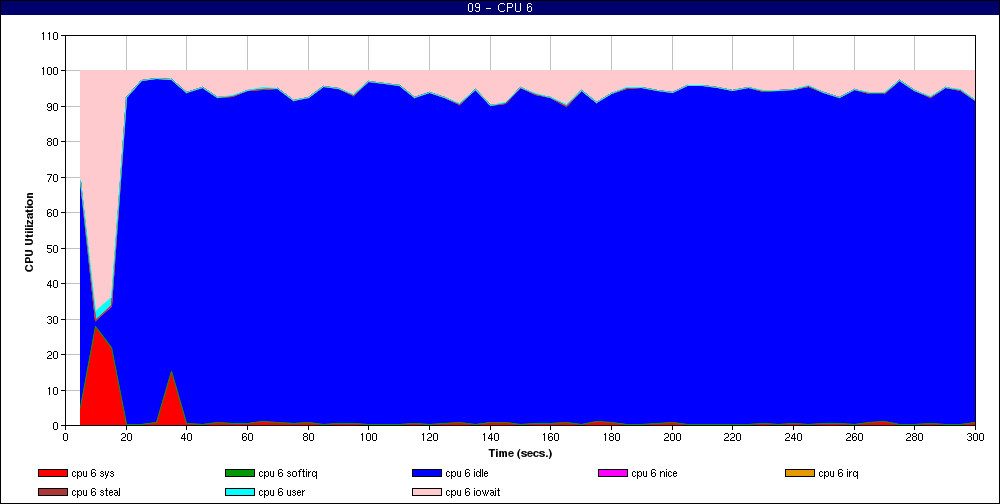The width and height of the screenshot is (1000, 504).
Task: Select the 'cpu 6 idle' legend label
Action: [467, 473]
